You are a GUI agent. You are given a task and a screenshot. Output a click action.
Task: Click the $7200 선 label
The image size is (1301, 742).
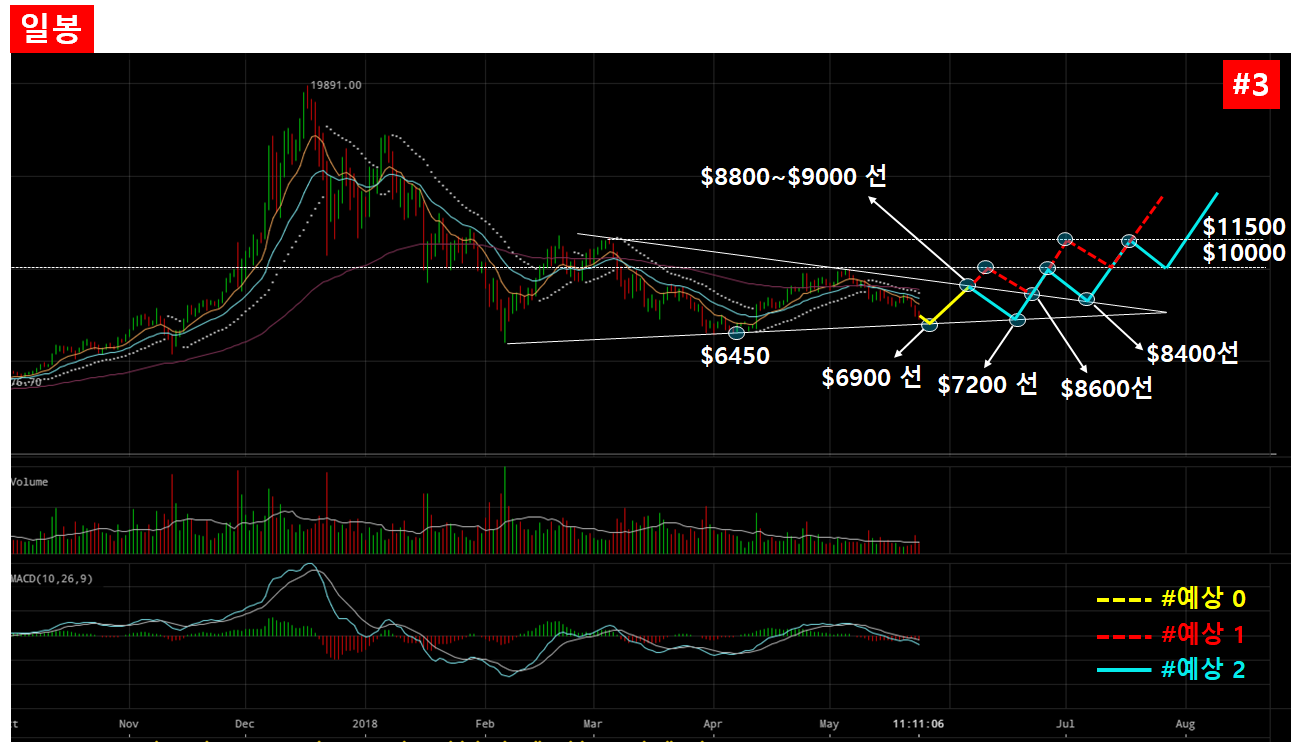[987, 384]
